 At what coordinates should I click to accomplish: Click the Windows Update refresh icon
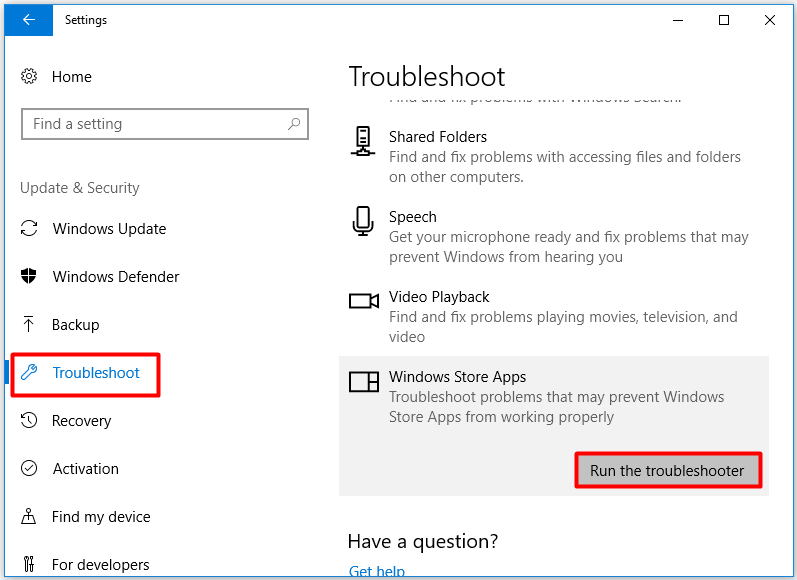29,228
